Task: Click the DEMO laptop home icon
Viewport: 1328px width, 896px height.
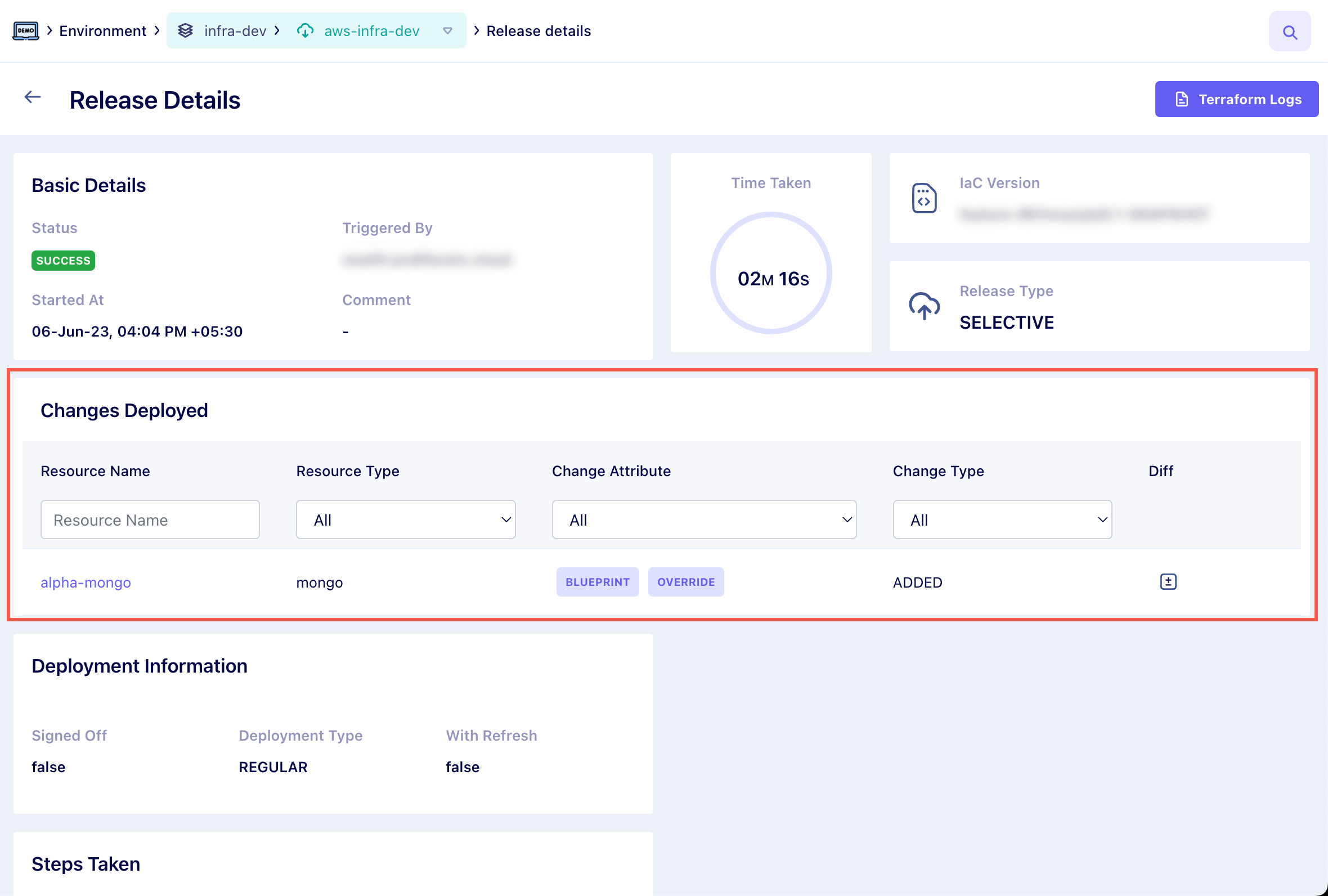Action: click(26, 31)
